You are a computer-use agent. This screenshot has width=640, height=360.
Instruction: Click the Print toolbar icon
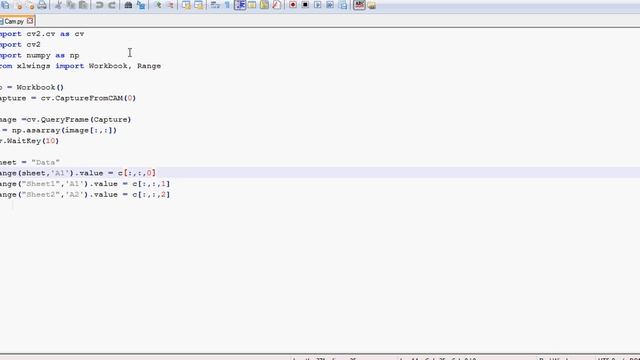pyautogui.click(x=42, y=5)
